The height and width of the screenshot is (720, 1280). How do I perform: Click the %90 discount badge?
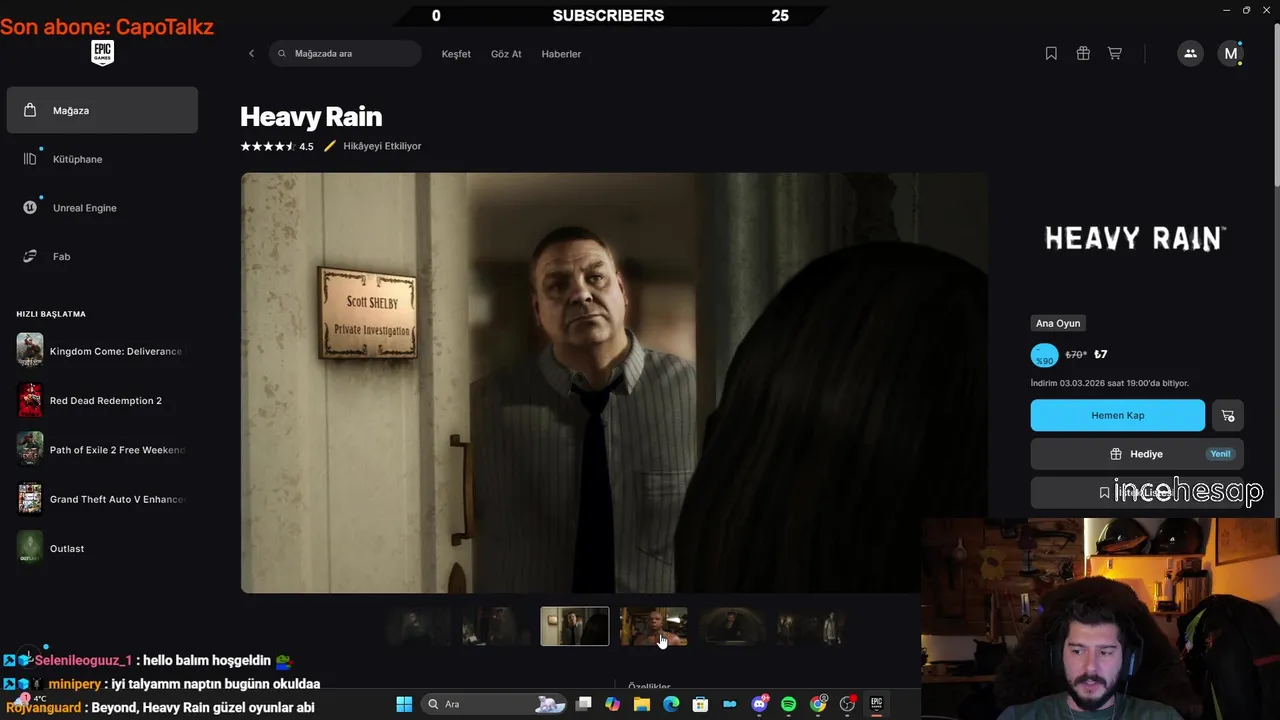pos(1044,355)
